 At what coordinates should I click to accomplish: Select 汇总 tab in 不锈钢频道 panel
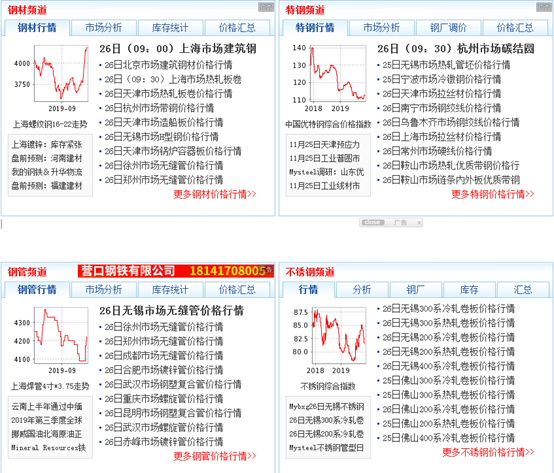pos(523,290)
